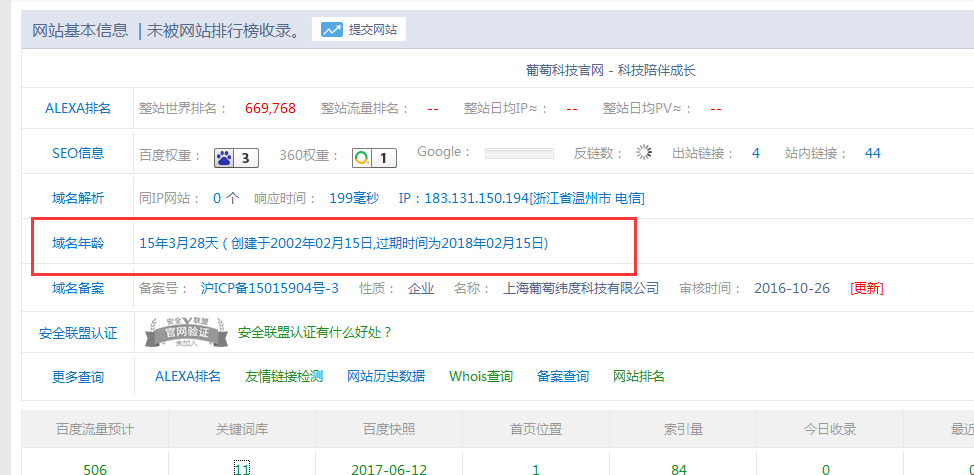Open 安全联盟认证有什么好处？ link
The width and height of the screenshot is (974, 475).
315,332
